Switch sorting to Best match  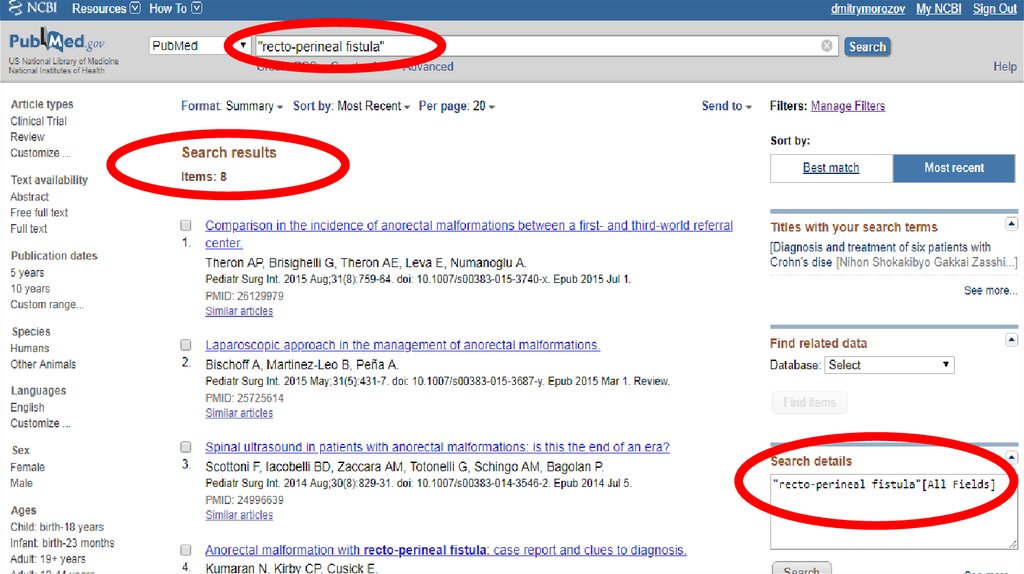831,168
